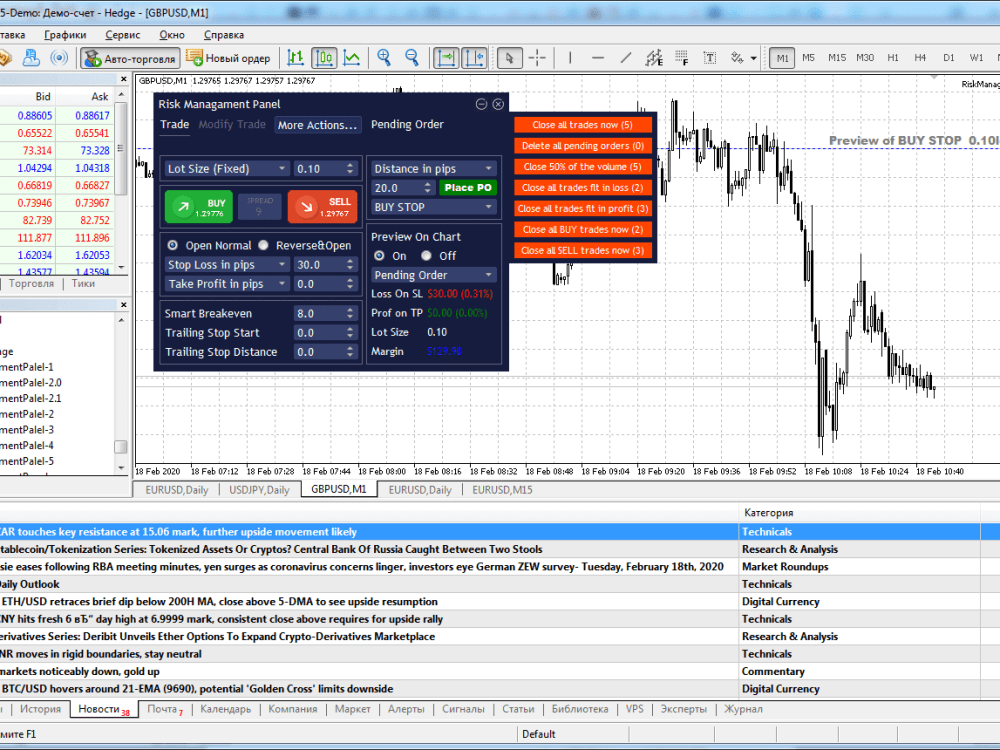The image size is (1000, 750).
Task: Close the Market Watch panel
Action: click(124, 79)
